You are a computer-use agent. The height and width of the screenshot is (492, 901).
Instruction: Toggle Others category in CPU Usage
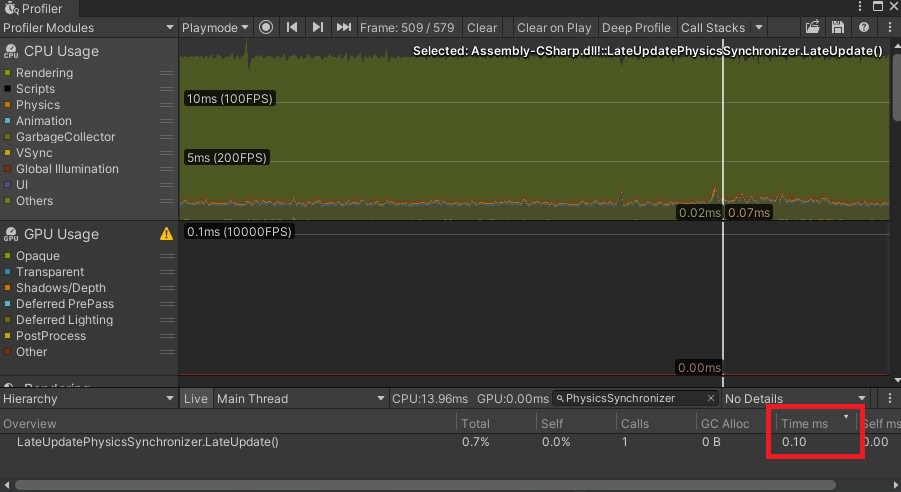pos(7,201)
